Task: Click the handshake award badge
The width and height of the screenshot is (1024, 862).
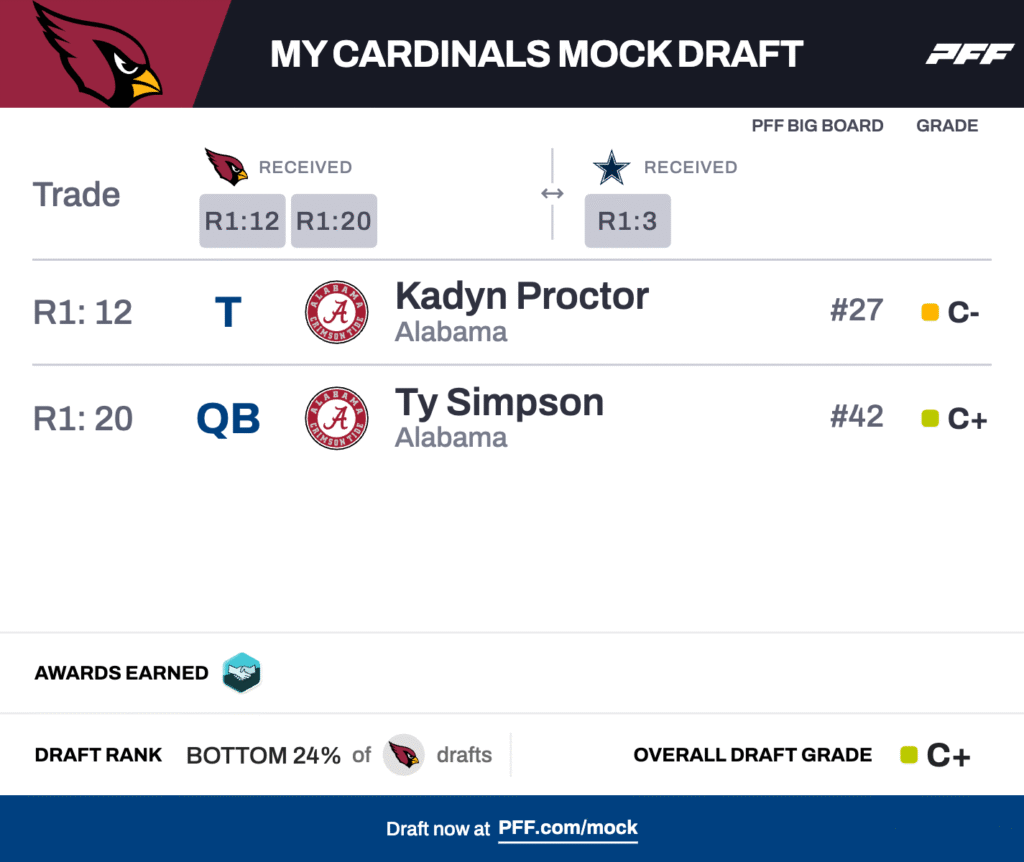Action: [x=241, y=673]
